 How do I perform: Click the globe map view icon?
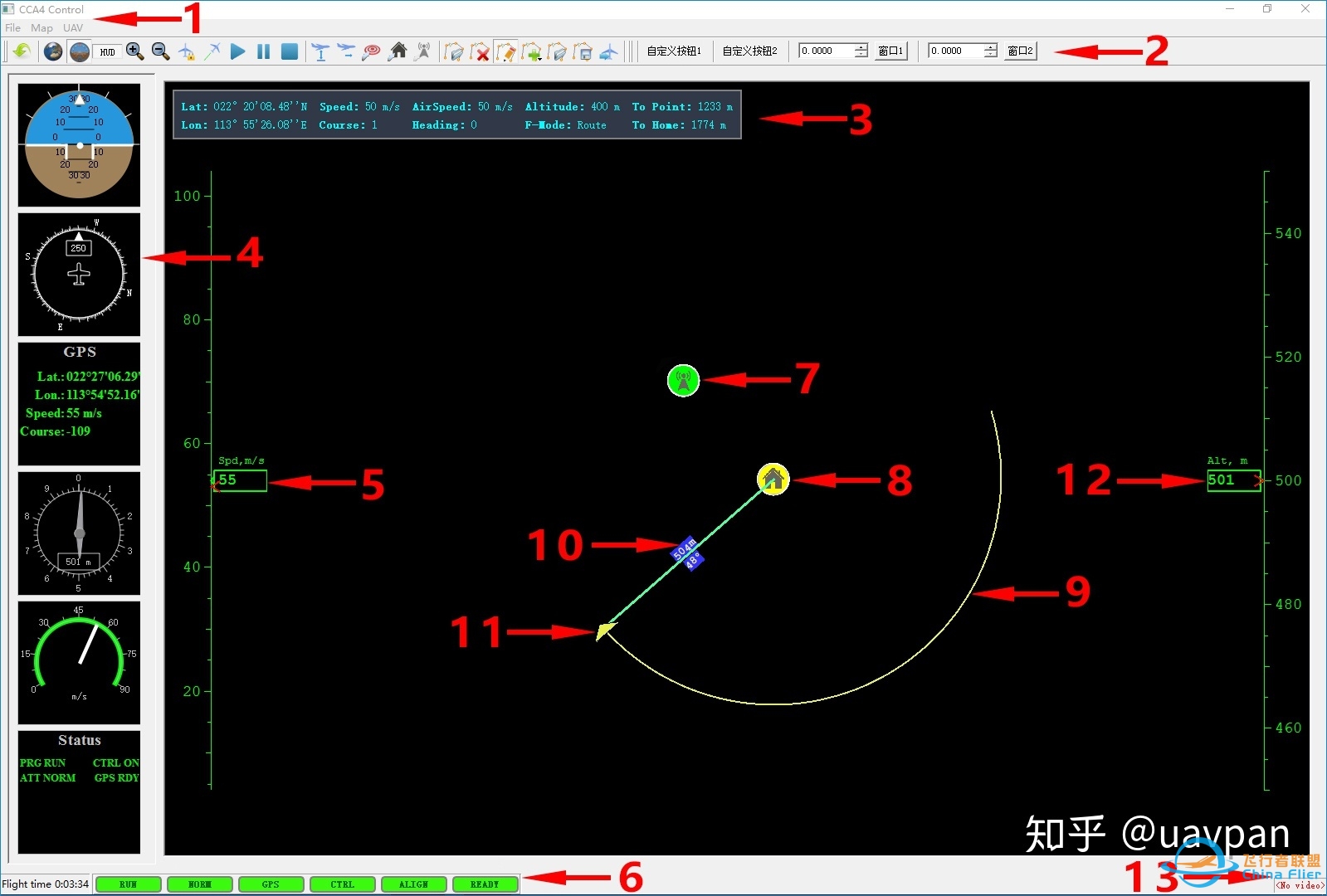click(53, 51)
